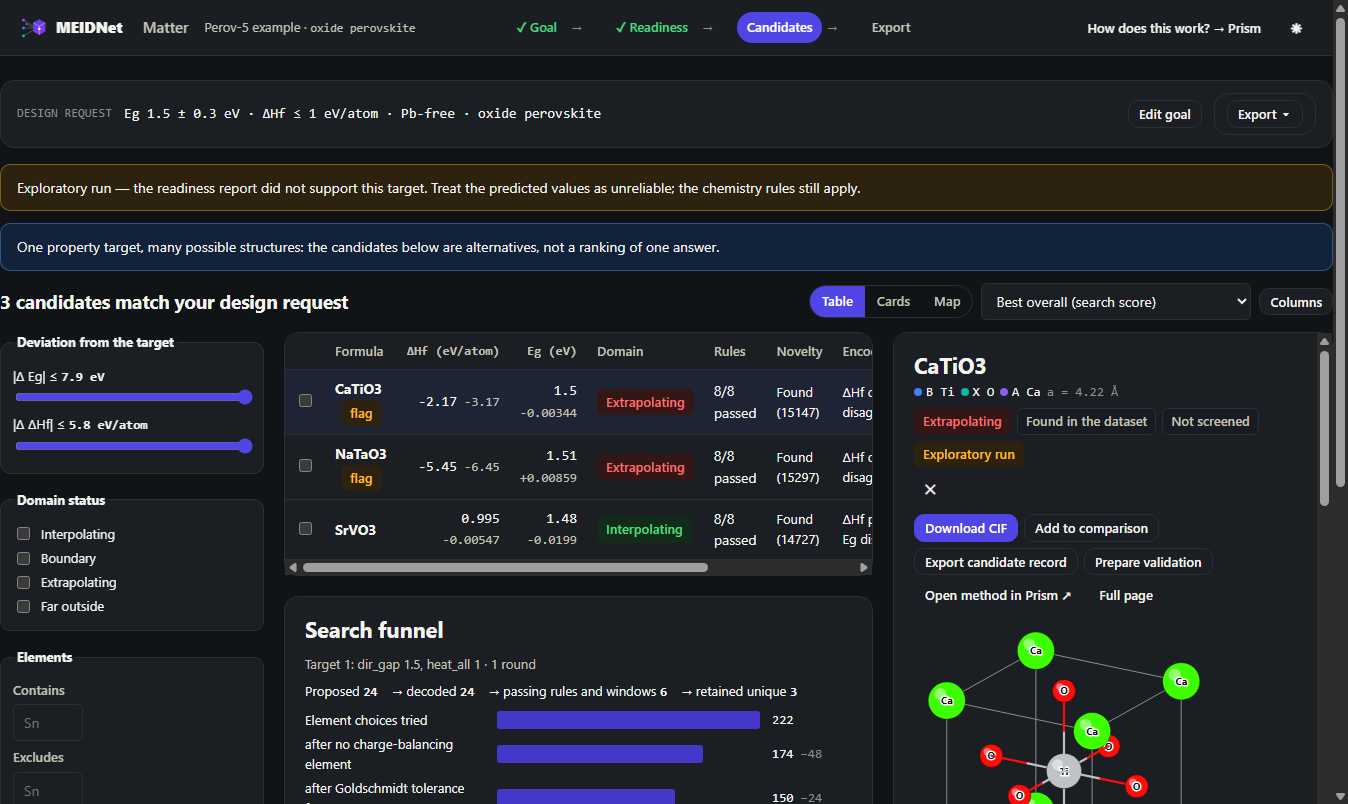1348x804 pixels.
Task: Open the Candidates step
Action: coord(779,28)
